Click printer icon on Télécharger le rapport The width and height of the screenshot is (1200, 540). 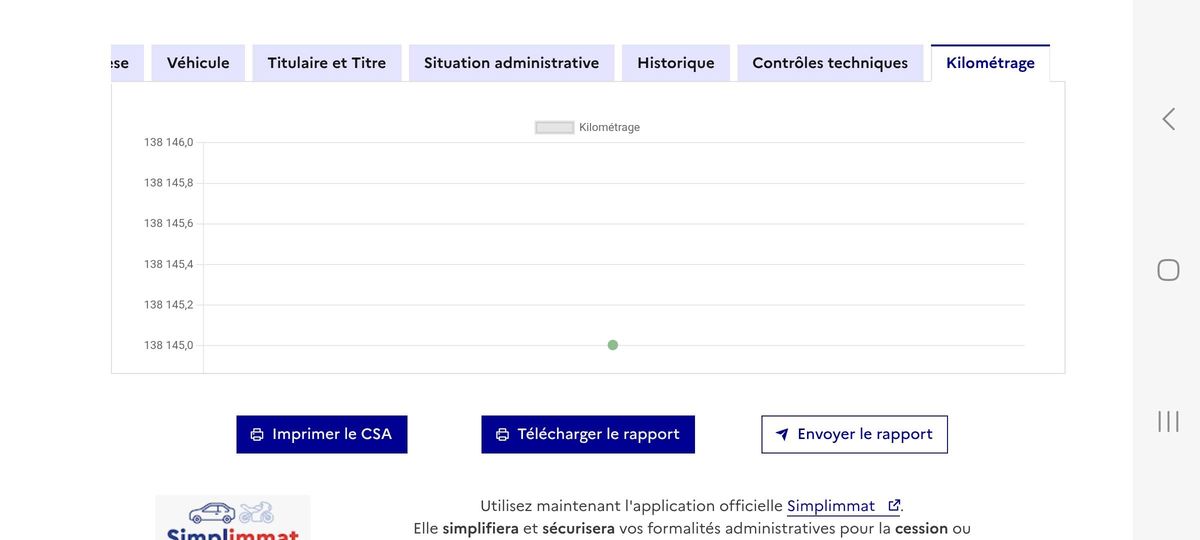[x=502, y=435]
